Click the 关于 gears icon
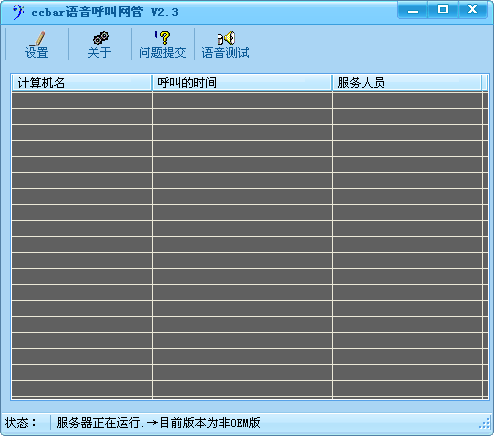The image size is (494, 436). tap(100, 38)
